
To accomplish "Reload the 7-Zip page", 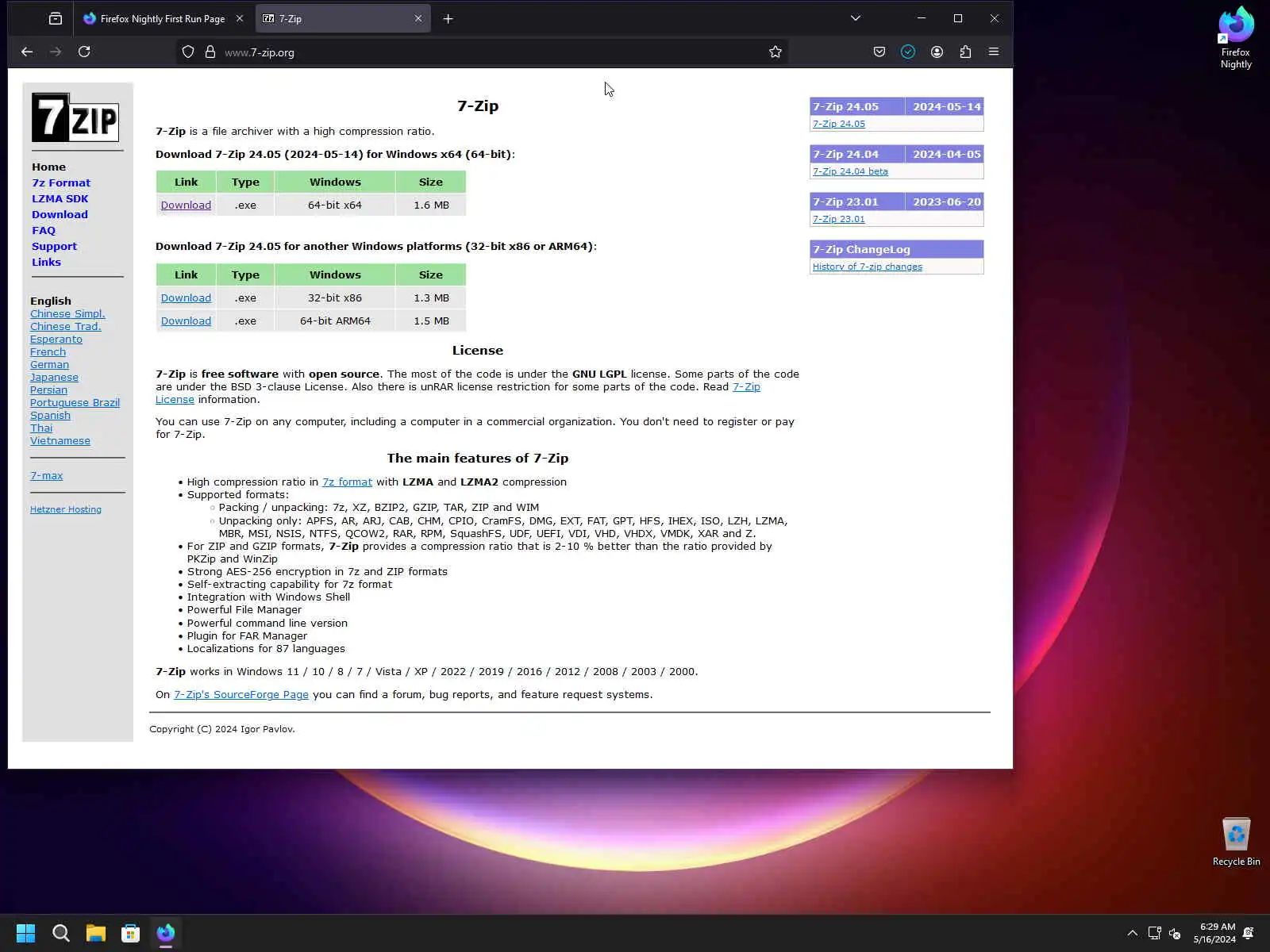I will point(84,52).
